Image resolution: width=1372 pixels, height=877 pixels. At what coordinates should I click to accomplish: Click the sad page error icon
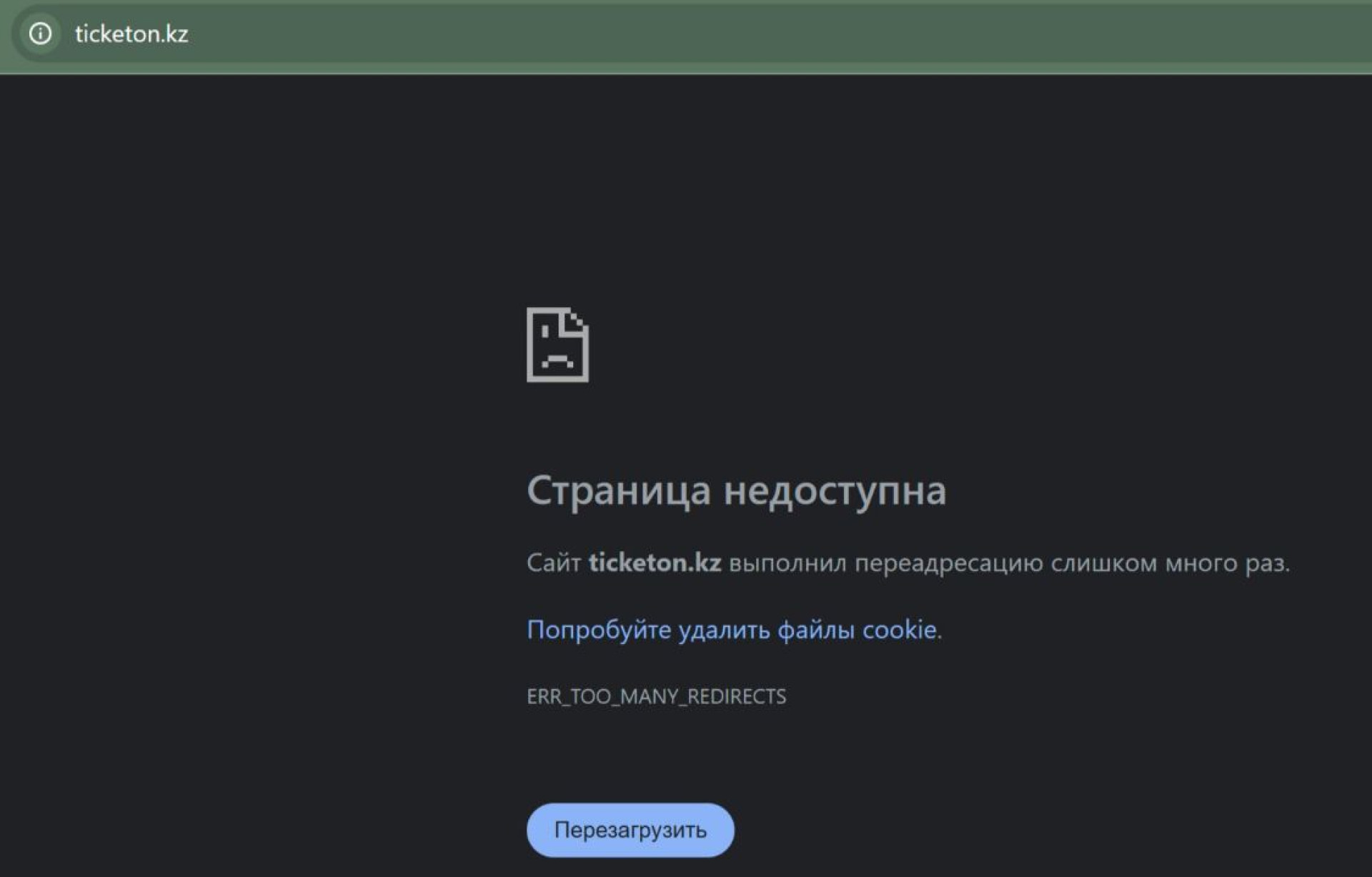pos(557,345)
